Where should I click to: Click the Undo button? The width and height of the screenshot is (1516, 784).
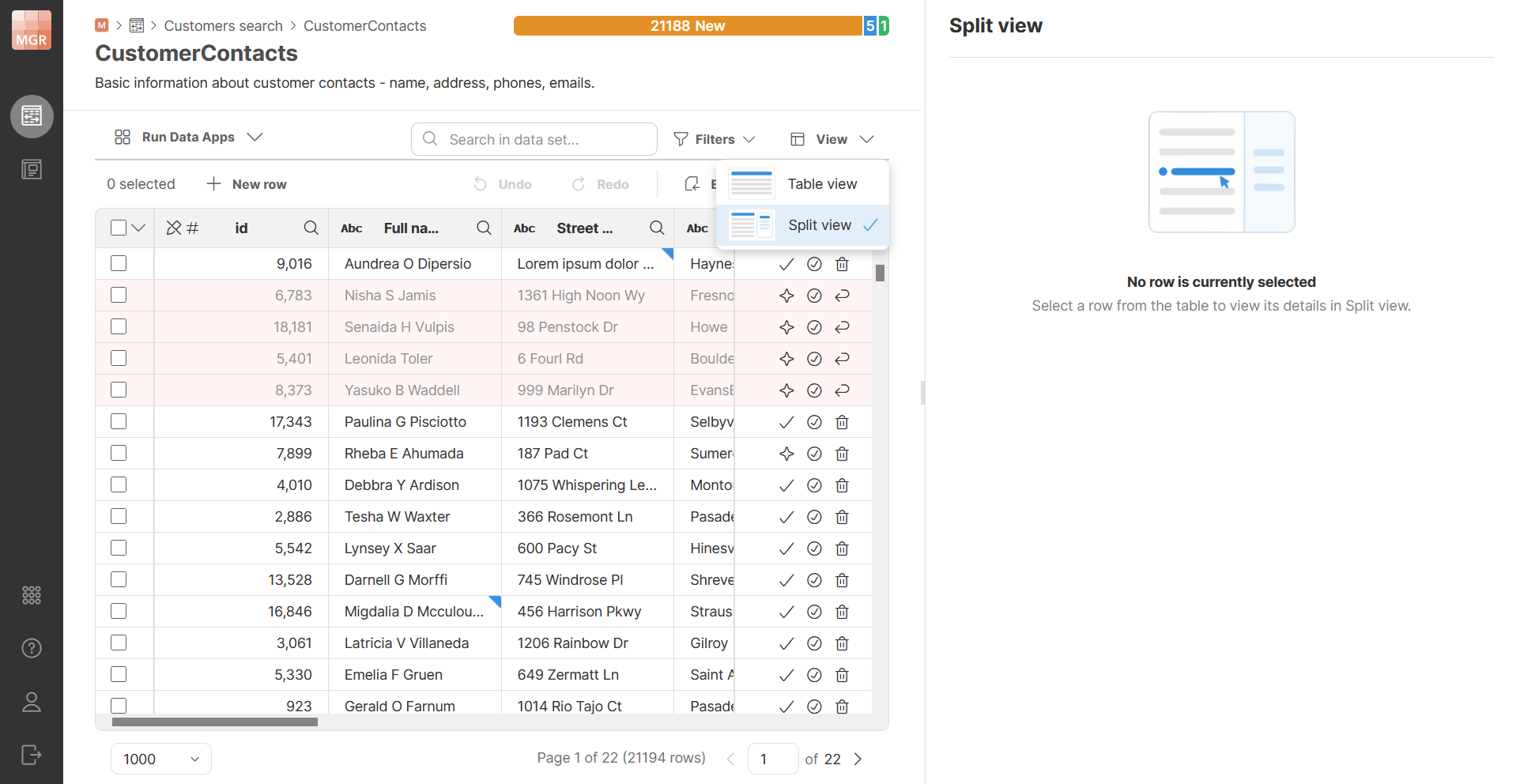tap(503, 184)
